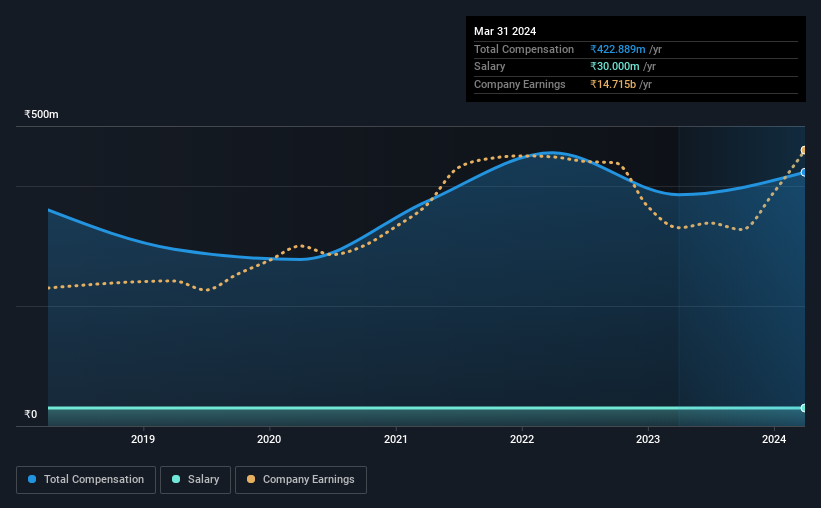Select the 2020 x-axis label
Viewport: 821px width, 508px height.
coord(269,439)
